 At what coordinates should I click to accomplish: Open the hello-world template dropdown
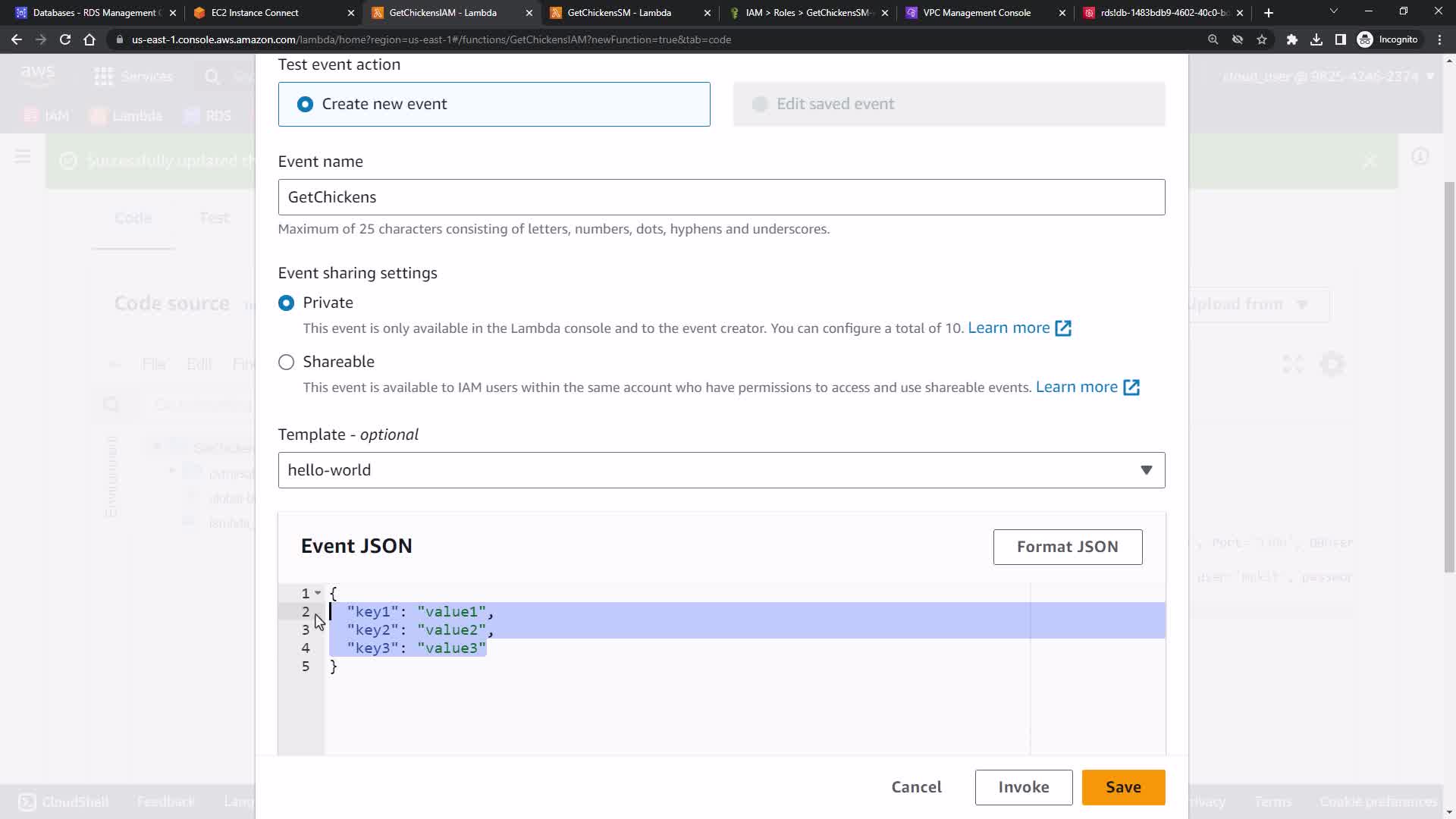720,470
